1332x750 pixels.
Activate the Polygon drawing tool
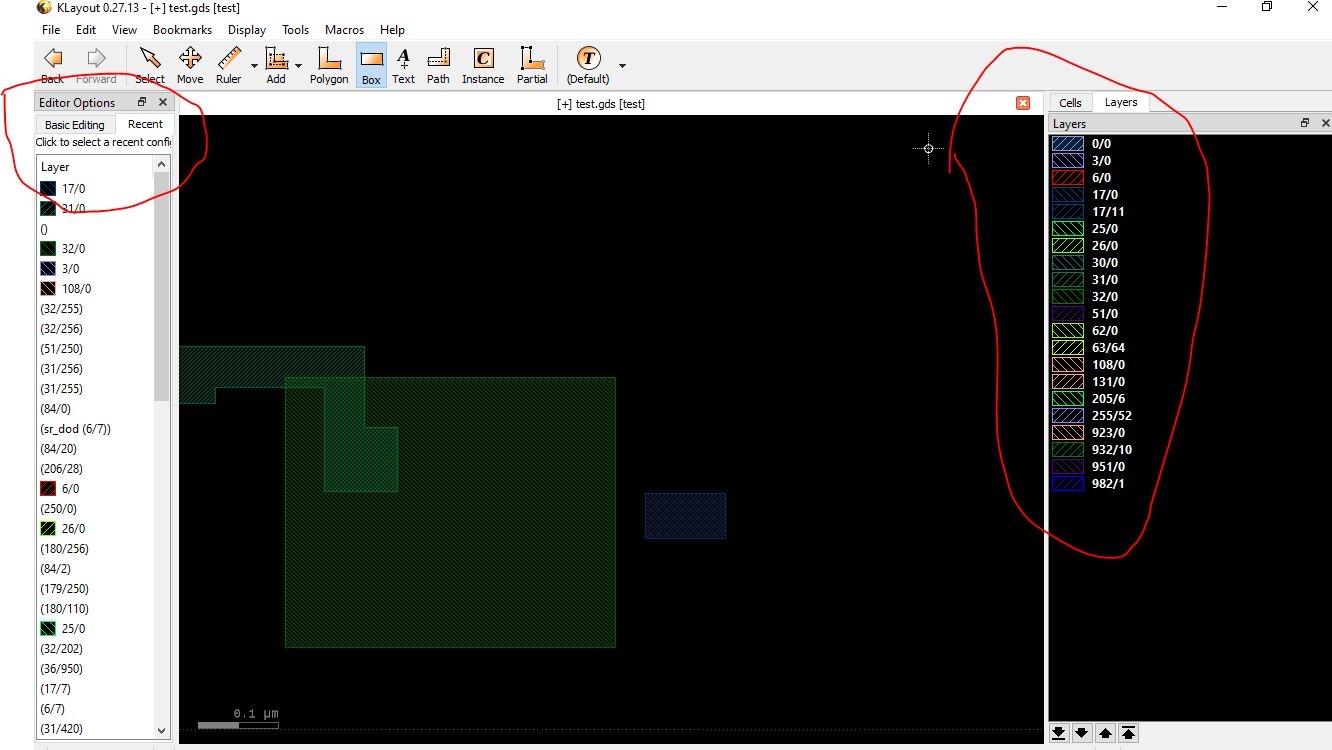[x=328, y=65]
